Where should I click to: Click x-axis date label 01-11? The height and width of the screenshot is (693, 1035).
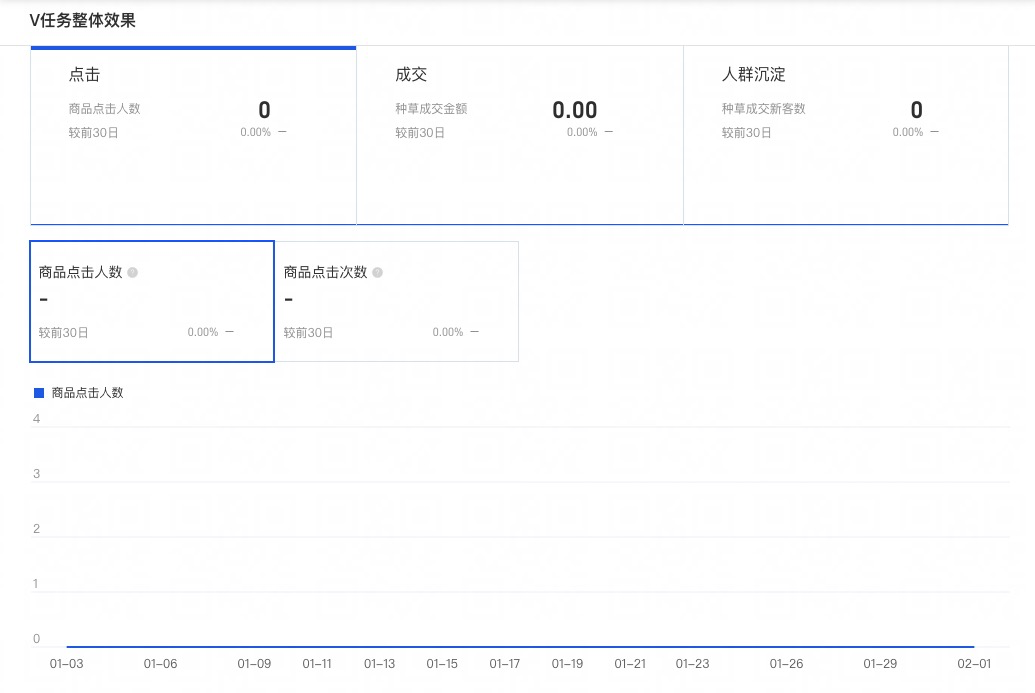317,664
